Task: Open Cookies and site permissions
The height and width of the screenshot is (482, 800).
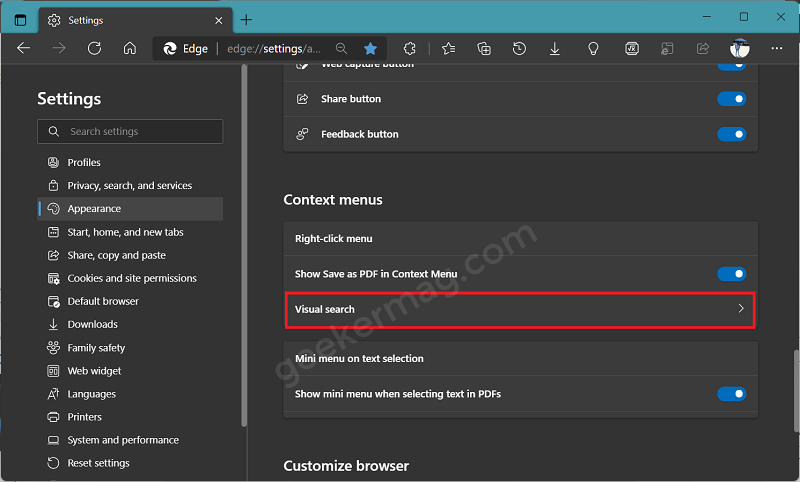Action: (x=130, y=278)
